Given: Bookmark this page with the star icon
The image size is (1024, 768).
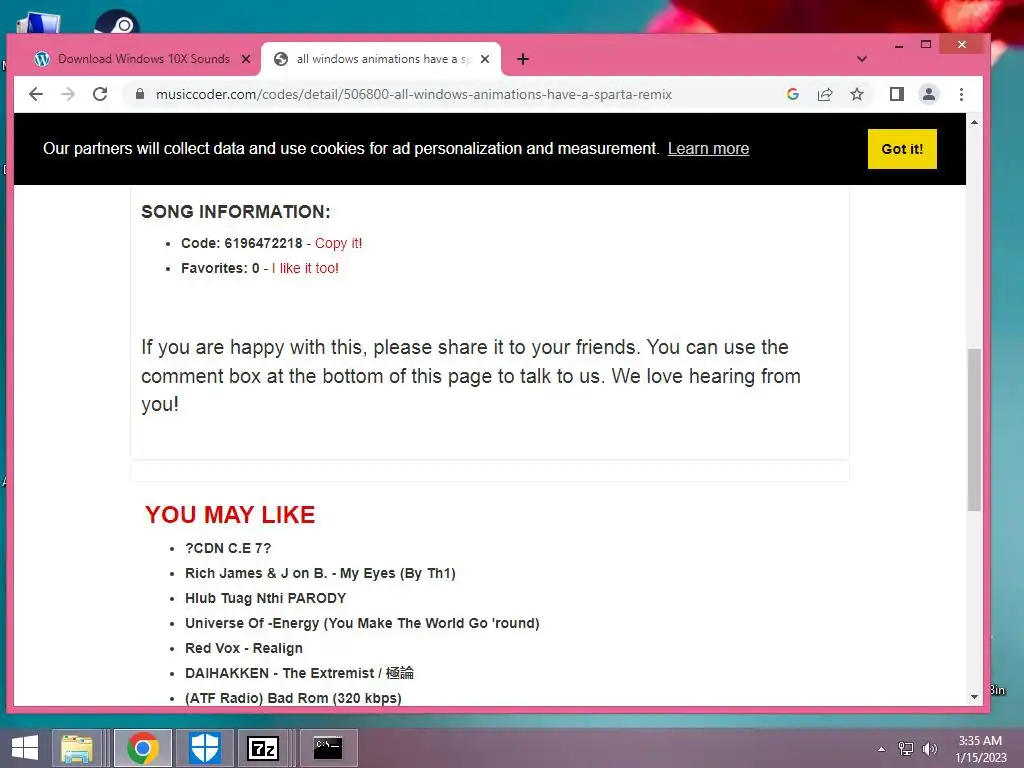Looking at the screenshot, I should click(857, 94).
